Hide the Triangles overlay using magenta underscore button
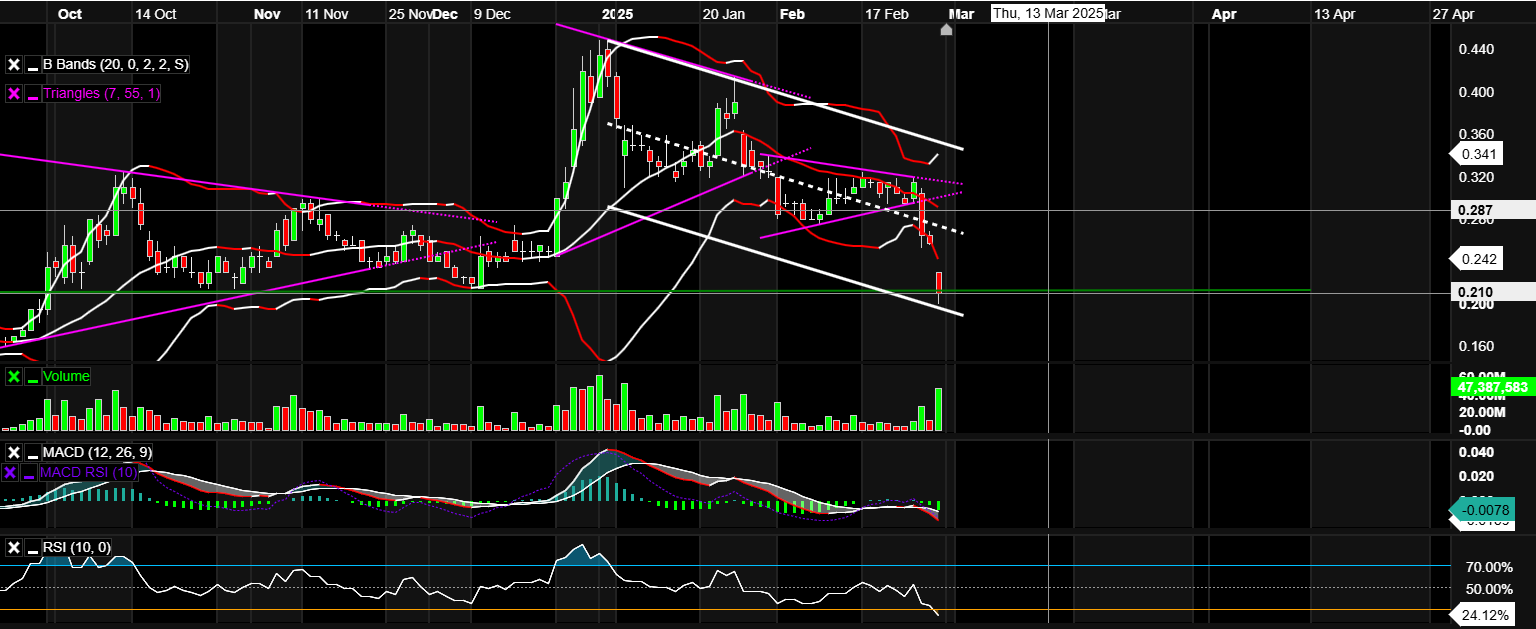The width and height of the screenshot is (1536, 629). (x=33, y=94)
